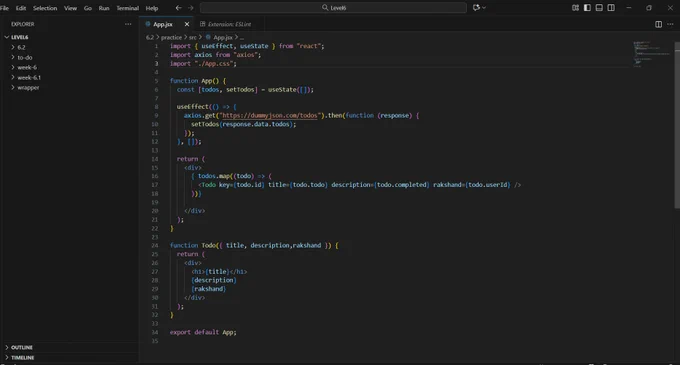Click the editor vertical scrollbar
This screenshot has height=365, width=680.
coord(677,125)
